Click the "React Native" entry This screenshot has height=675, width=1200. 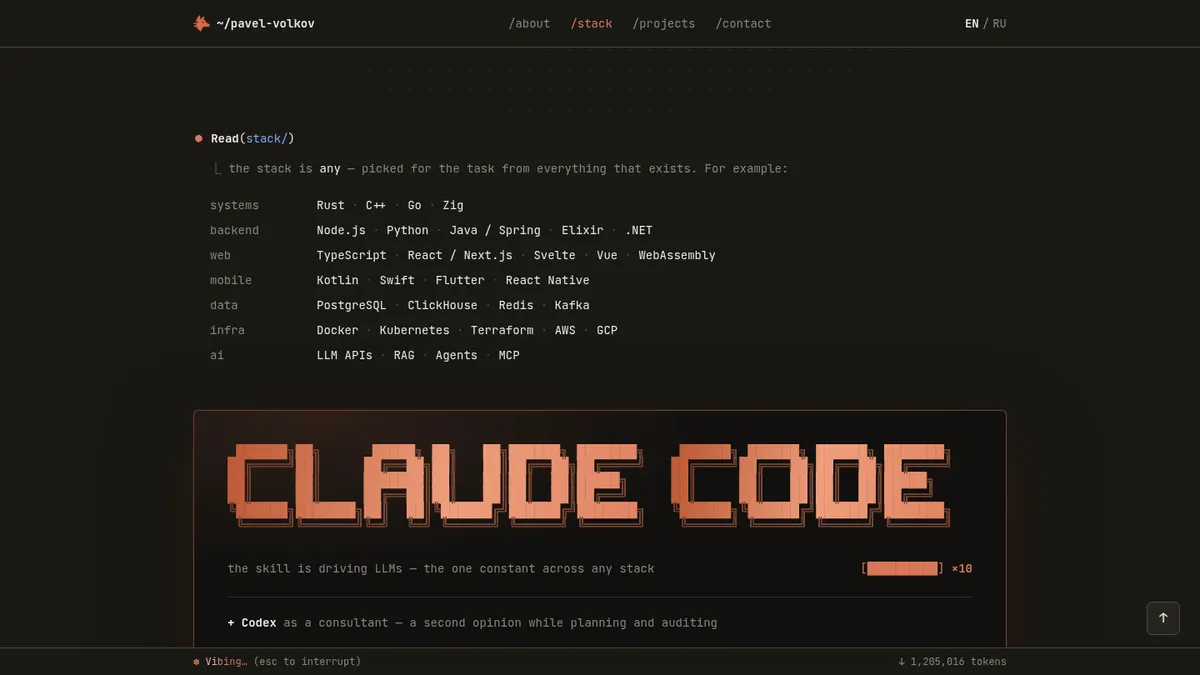pyautogui.click(x=547, y=280)
